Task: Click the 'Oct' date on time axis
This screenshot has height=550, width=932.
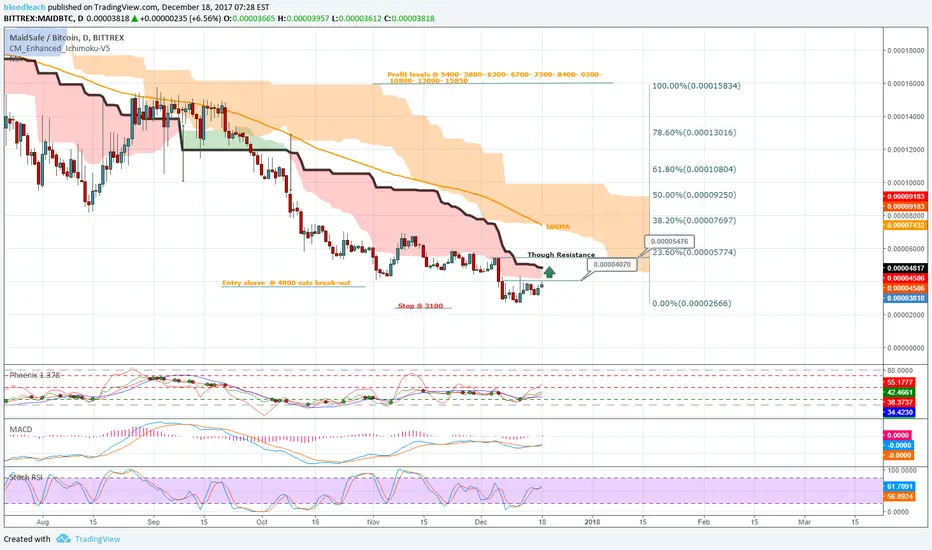Action: (x=262, y=522)
